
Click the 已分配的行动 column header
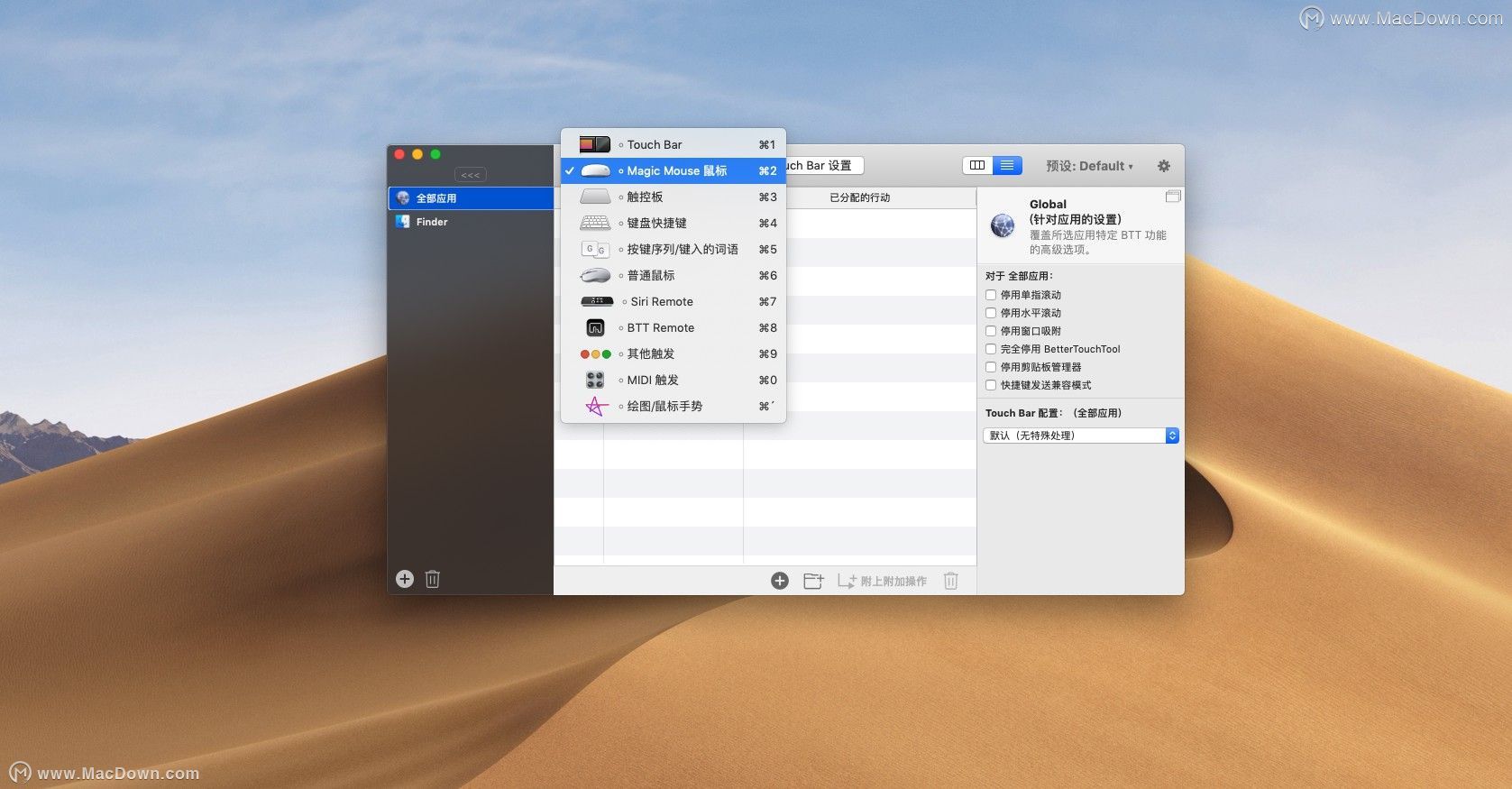[x=859, y=197]
